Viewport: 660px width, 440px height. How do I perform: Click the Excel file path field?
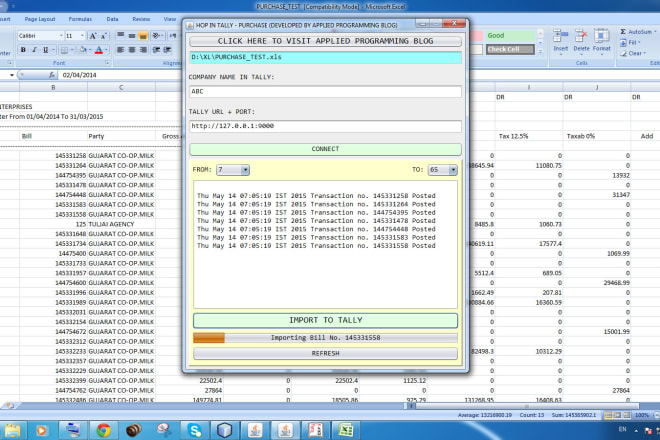click(325, 57)
